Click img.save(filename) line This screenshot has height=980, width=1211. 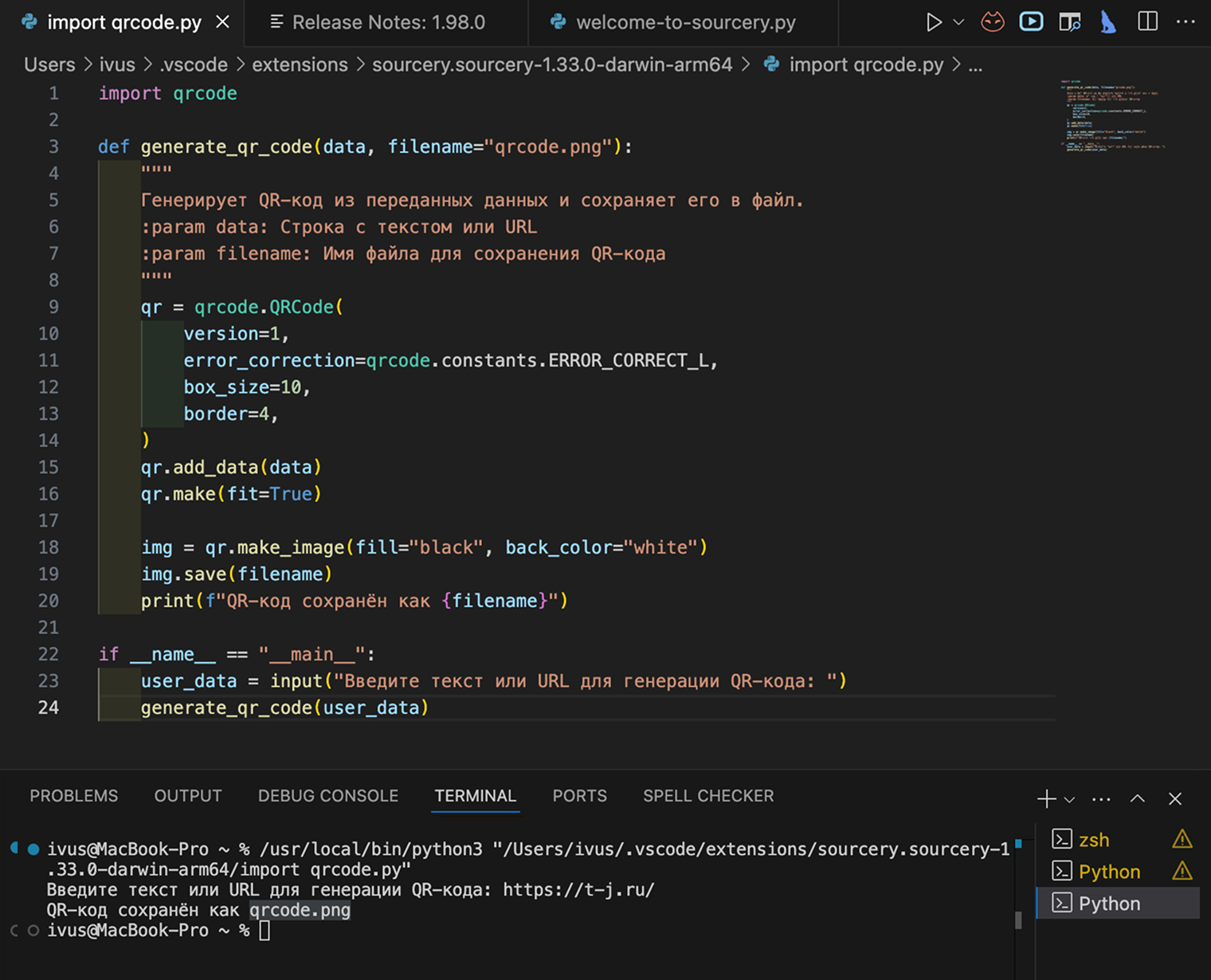pos(237,574)
